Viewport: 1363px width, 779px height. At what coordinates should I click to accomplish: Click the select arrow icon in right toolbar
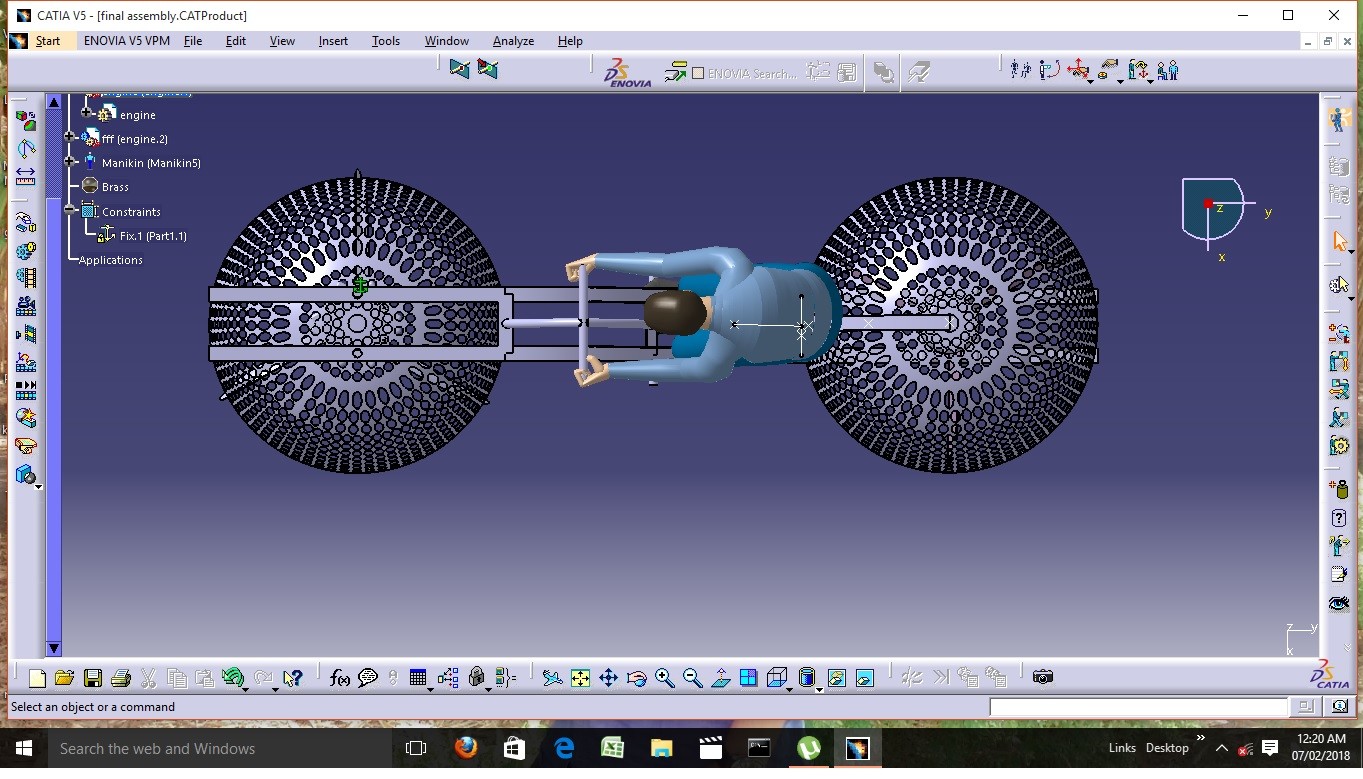pyautogui.click(x=1339, y=241)
